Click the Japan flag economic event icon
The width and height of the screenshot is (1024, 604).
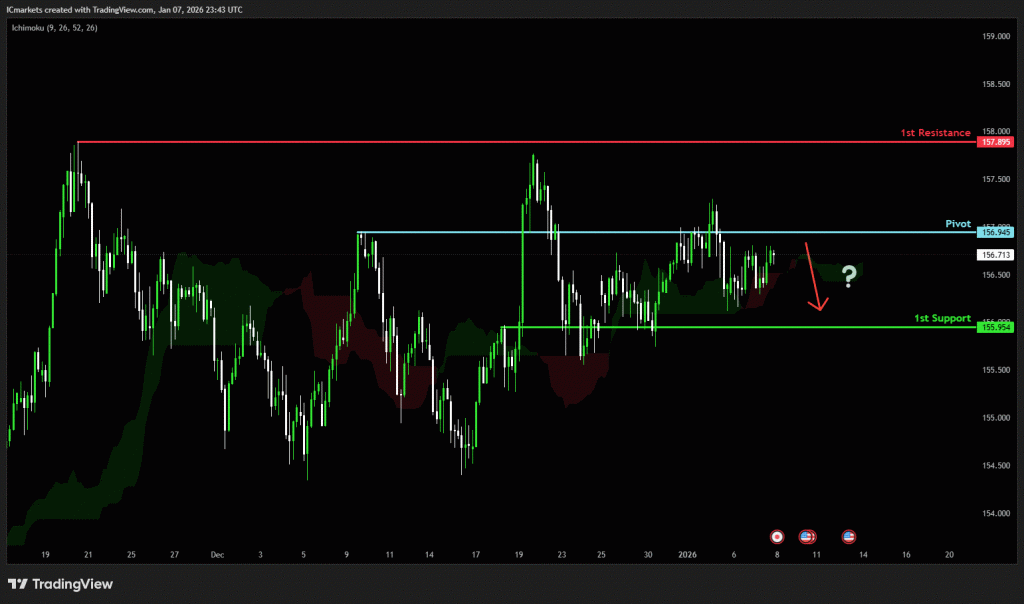click(777, 536)
